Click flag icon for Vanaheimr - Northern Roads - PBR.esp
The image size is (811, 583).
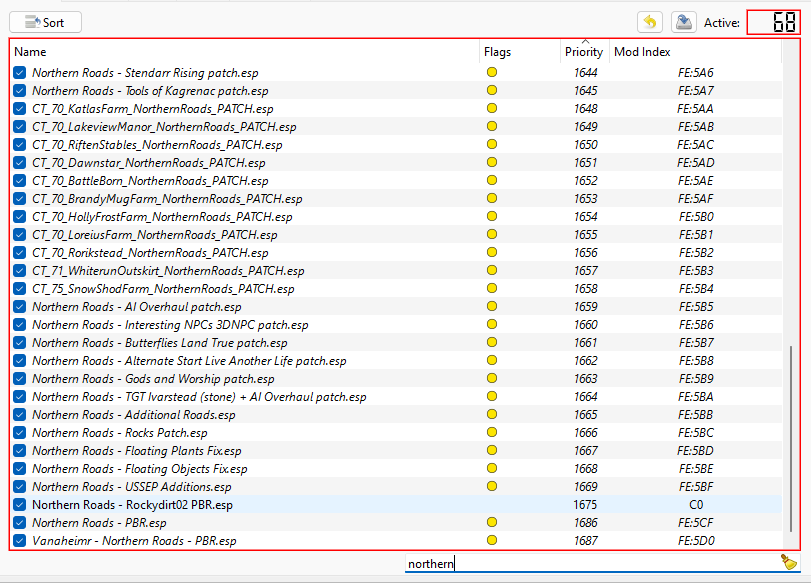pyautogui.click(x=492, y=540)
